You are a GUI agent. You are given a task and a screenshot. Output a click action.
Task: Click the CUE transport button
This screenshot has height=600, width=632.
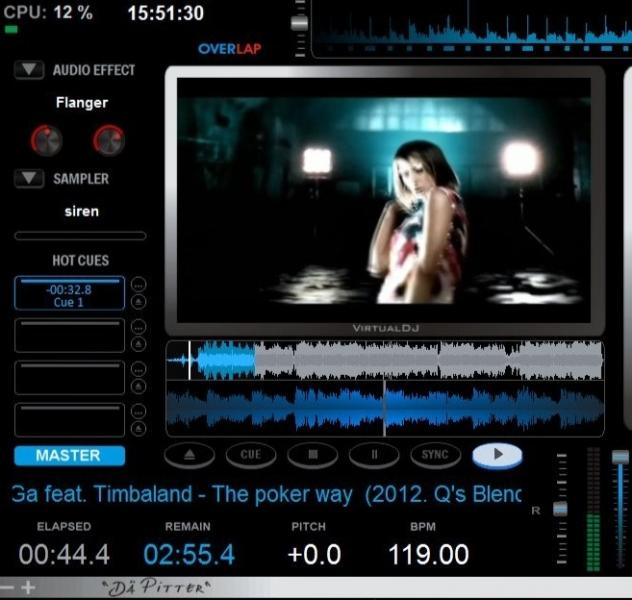coord(251,455)
